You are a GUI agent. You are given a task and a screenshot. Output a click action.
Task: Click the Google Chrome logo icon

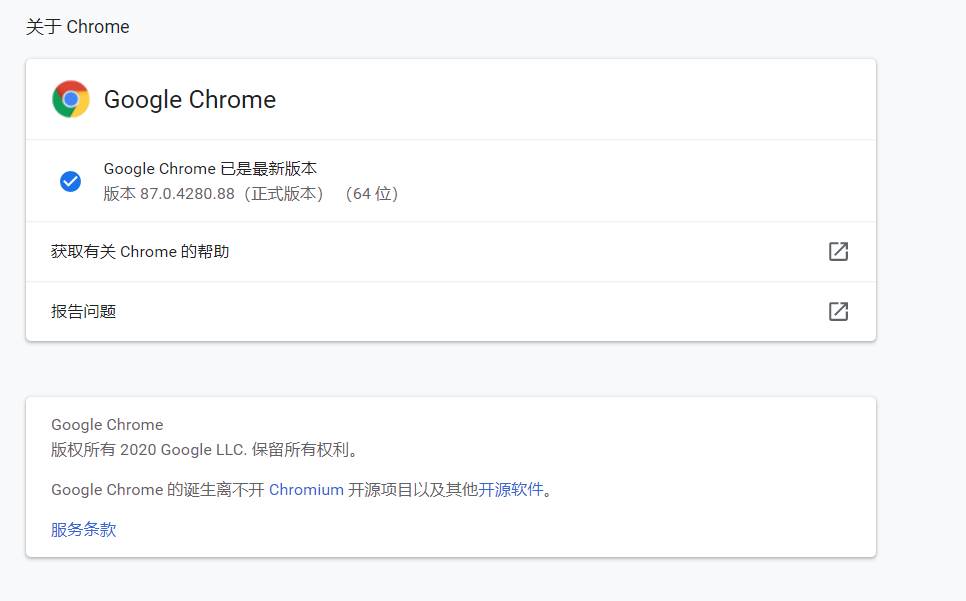71,99
